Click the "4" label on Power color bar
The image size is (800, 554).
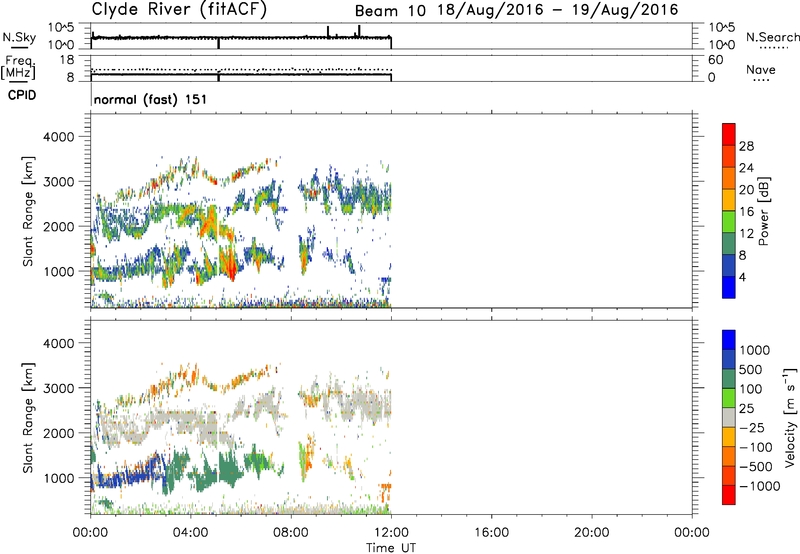coord(742,277)
